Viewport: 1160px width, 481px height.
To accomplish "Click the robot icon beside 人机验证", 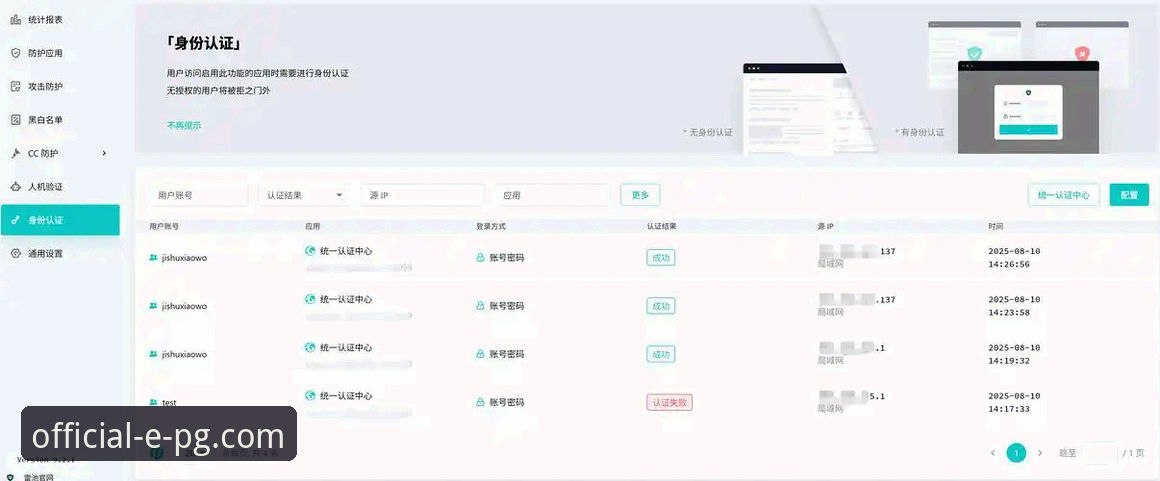I will click(16, 186).
